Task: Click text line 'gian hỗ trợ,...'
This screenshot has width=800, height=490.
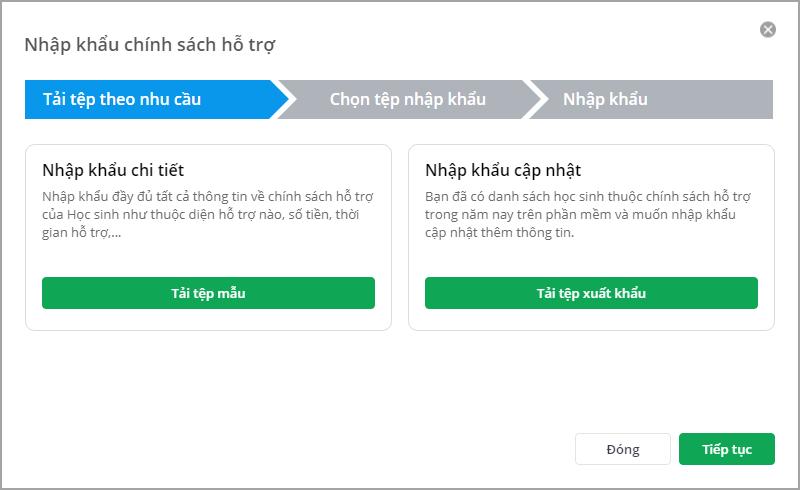Action: (84, 232)
